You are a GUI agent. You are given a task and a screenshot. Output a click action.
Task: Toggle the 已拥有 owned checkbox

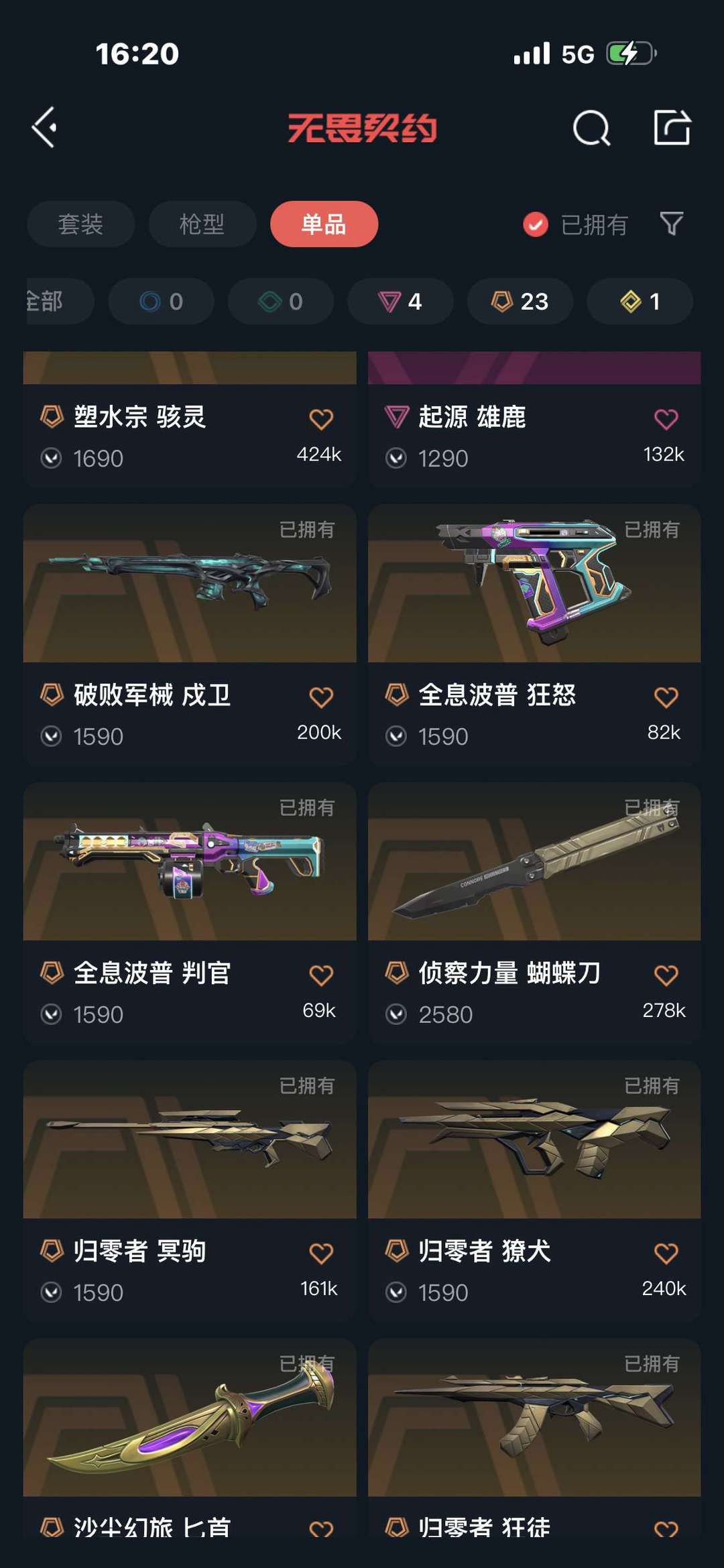(x=536, y=225)
